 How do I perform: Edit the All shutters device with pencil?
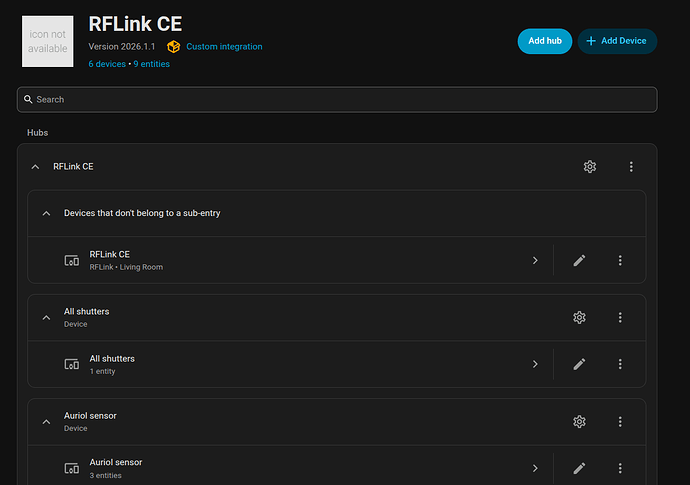[x=579, y=364]
